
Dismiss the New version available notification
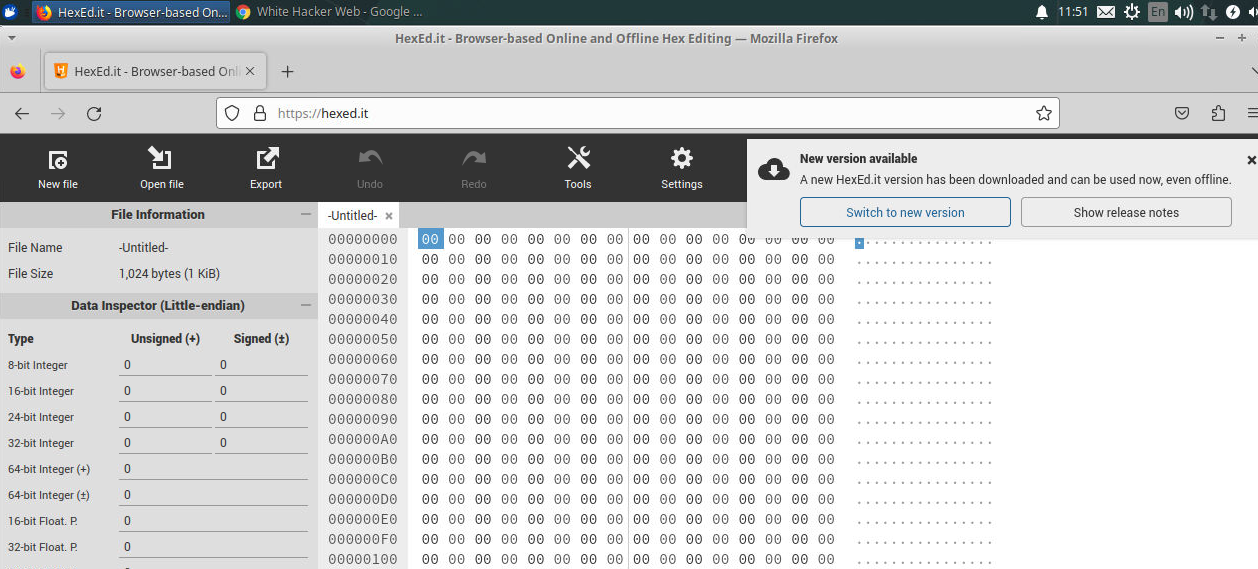point(1251,160)
